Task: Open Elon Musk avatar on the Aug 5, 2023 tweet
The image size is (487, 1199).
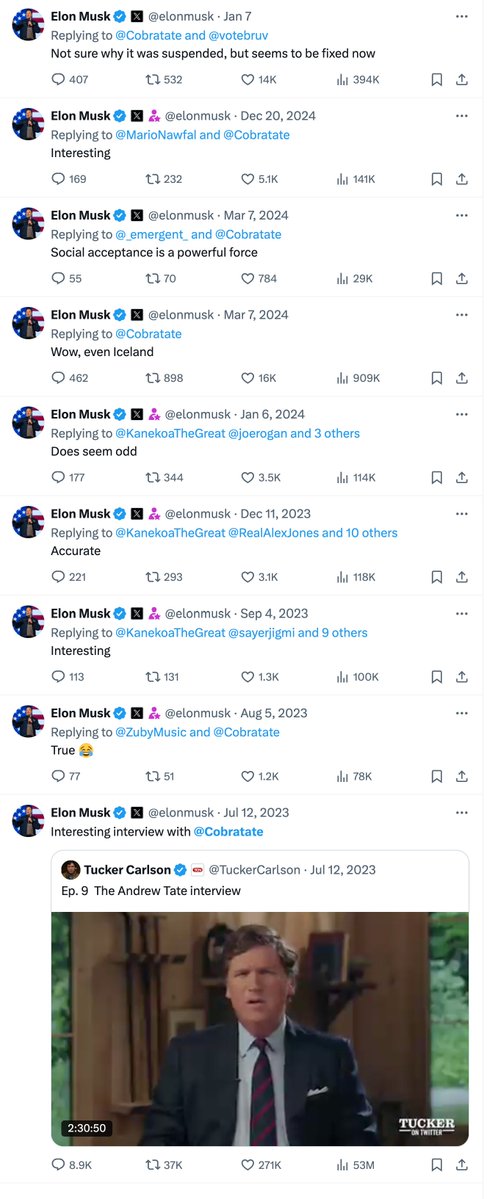Action: click(x=28, y=720)
